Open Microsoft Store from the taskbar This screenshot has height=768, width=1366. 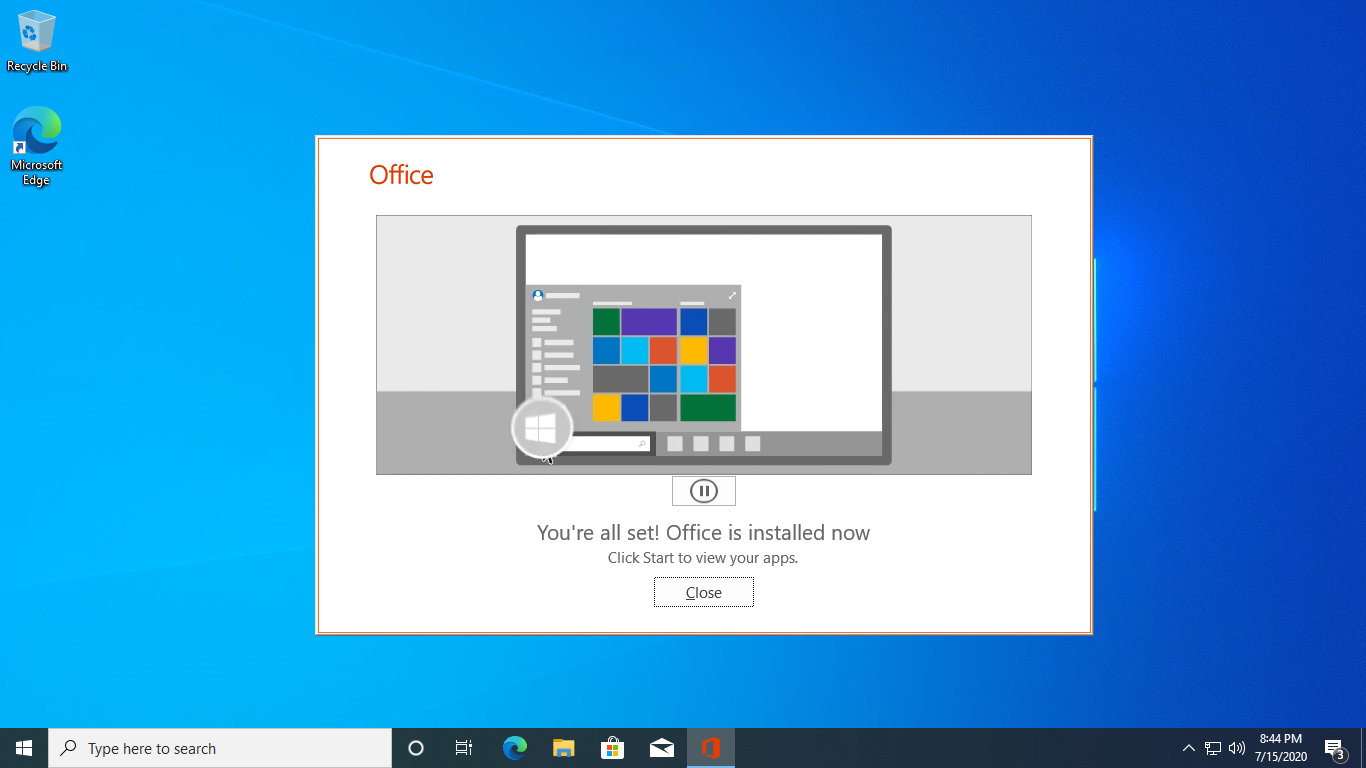[612, 748]
